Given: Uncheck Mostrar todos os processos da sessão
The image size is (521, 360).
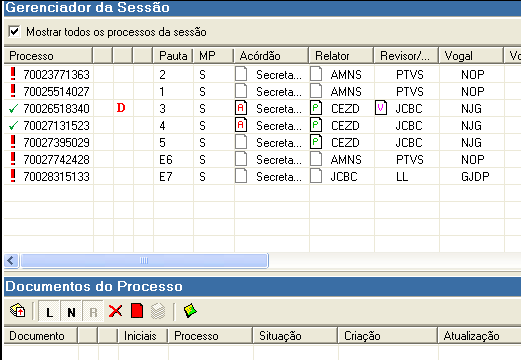Looking at the screenshot, I should [14, 32].
